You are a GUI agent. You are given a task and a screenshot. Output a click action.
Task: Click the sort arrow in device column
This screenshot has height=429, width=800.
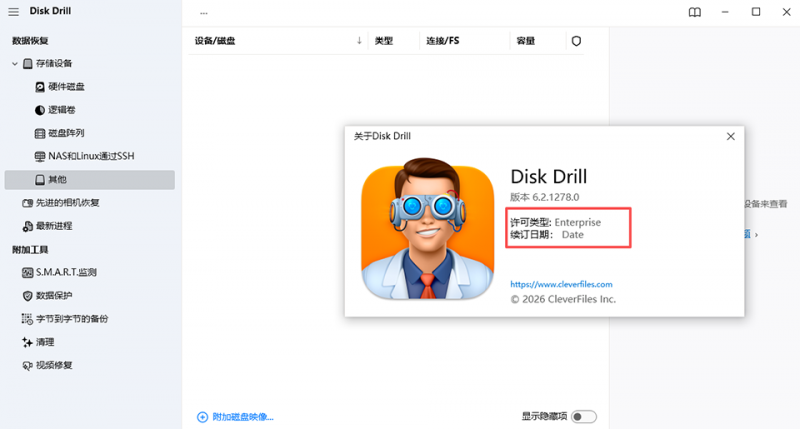pos(359,41)
